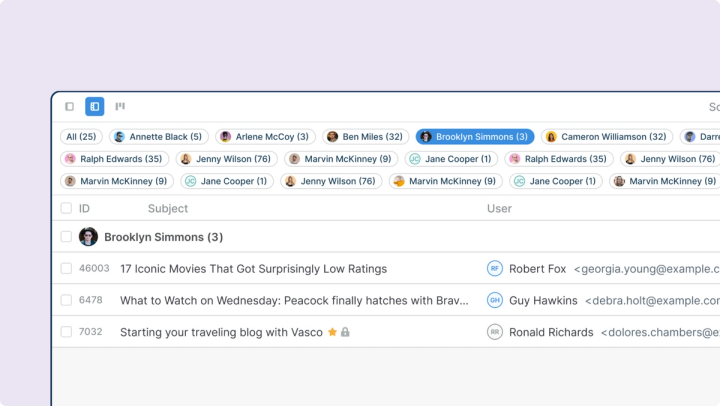The height and width of the screenshot is (406, 720).
Task: Check the box for ticket 46003
Action: [66, 269]
